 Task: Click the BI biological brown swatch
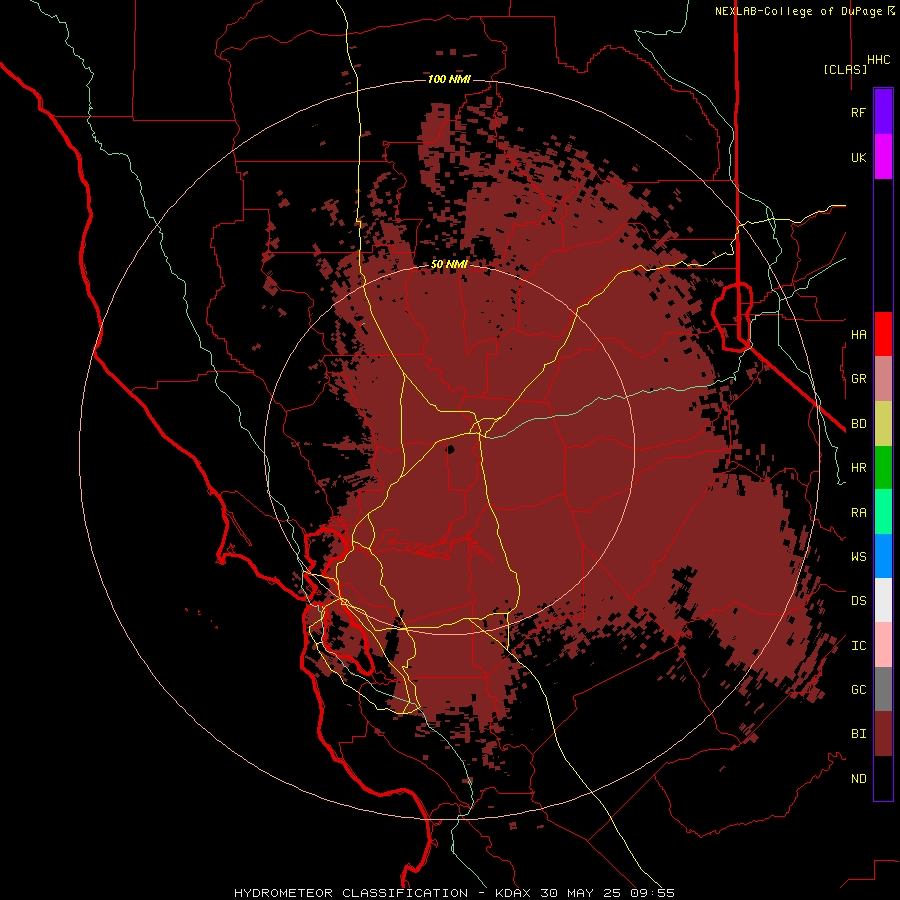point(883,734)
